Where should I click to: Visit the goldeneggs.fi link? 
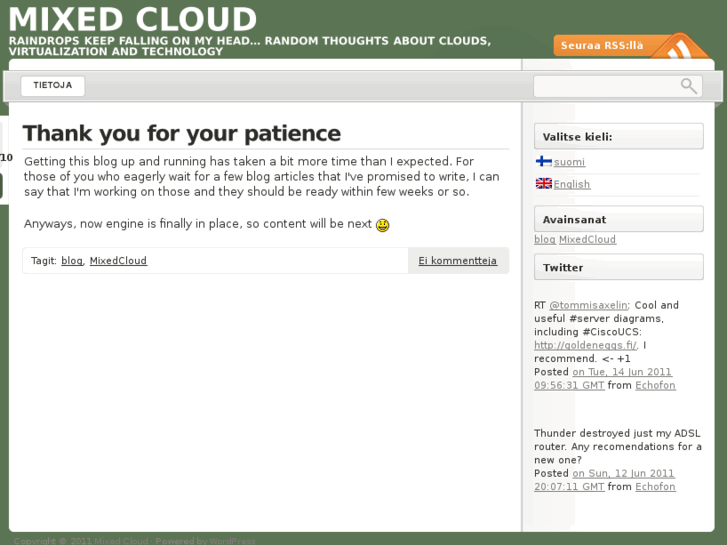pyautogui.click(x=585, y=346)
